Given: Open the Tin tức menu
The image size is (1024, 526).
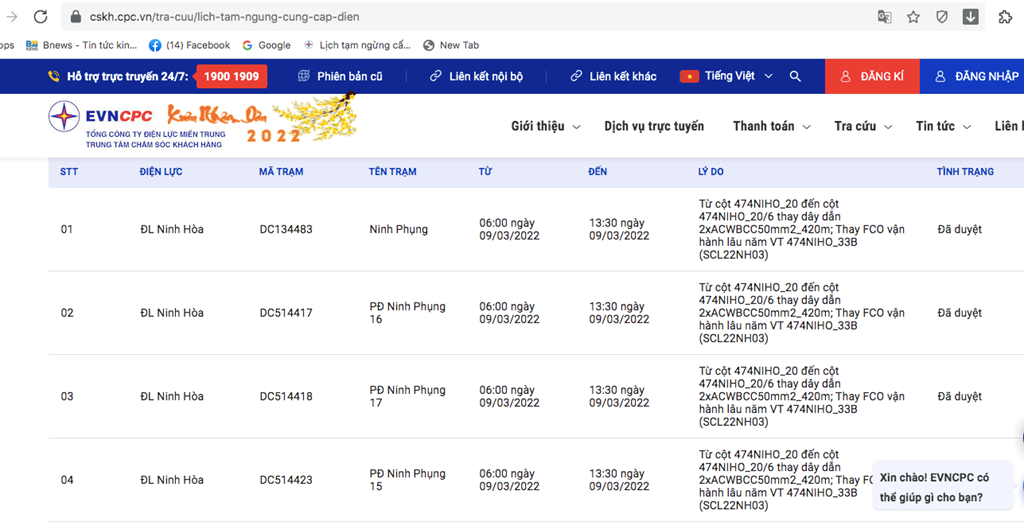Looking at the screenshot, I should (942, 126).
